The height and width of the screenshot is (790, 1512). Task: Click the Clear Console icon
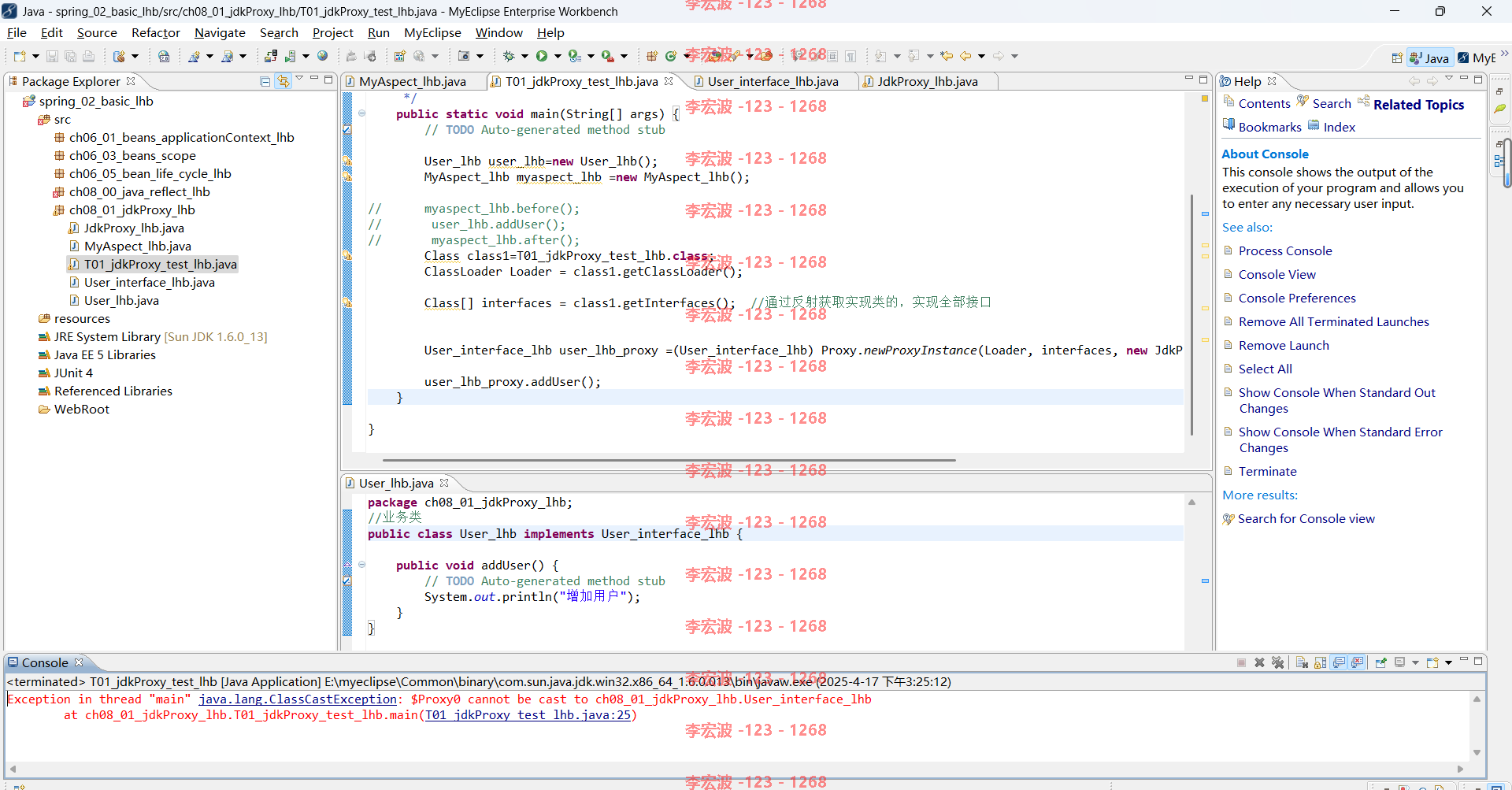pyautogui.click(x=1302, y=662)
